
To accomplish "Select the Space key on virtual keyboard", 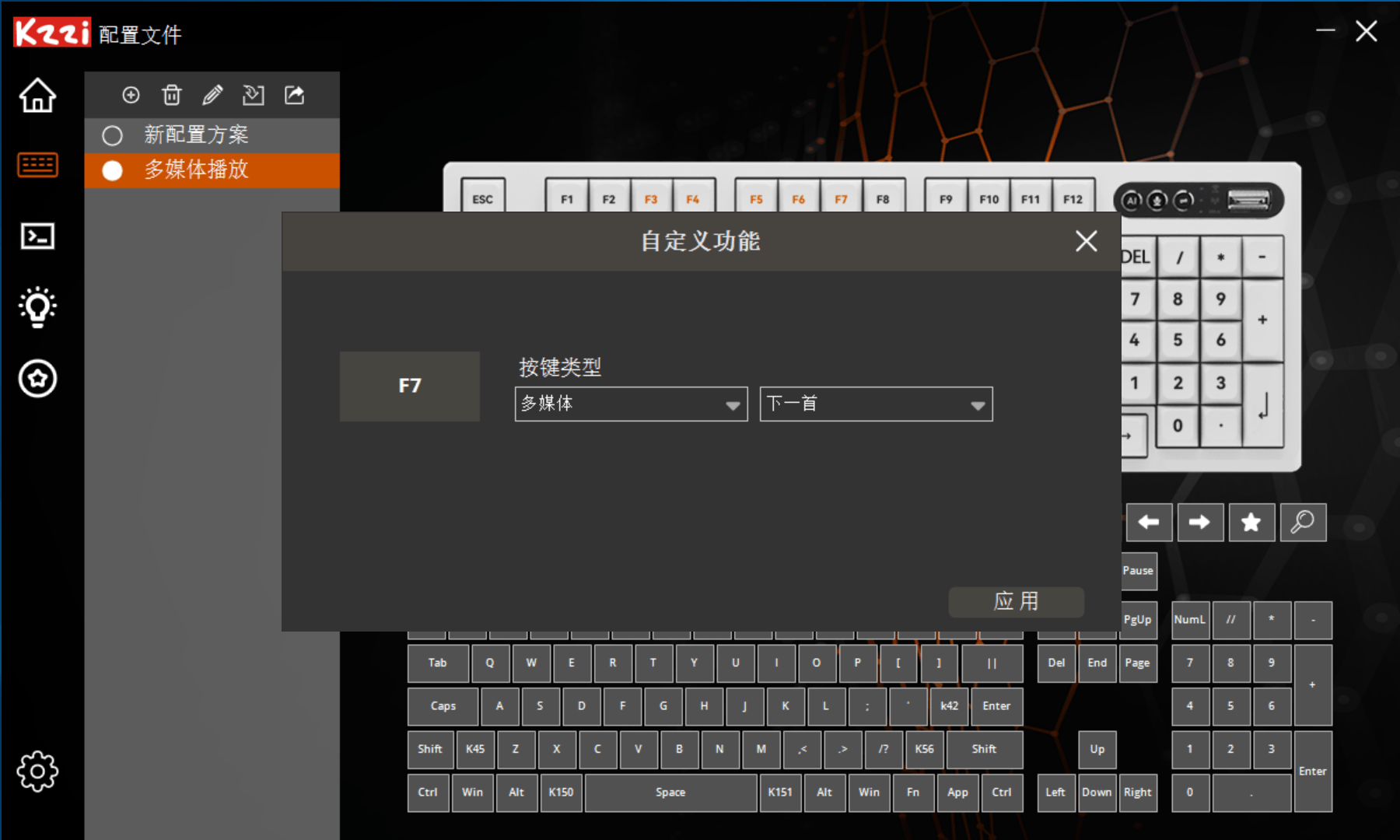I will 670,793.
